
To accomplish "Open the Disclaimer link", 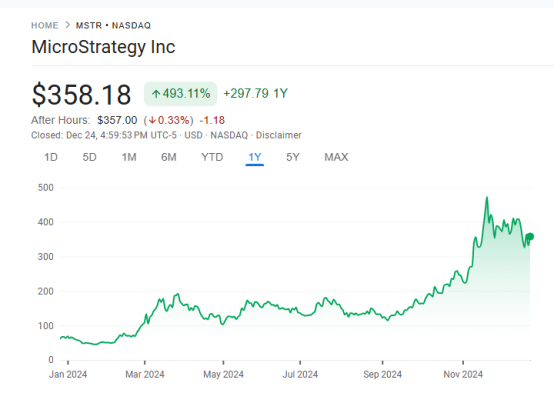I will click(x=278, y=135).
